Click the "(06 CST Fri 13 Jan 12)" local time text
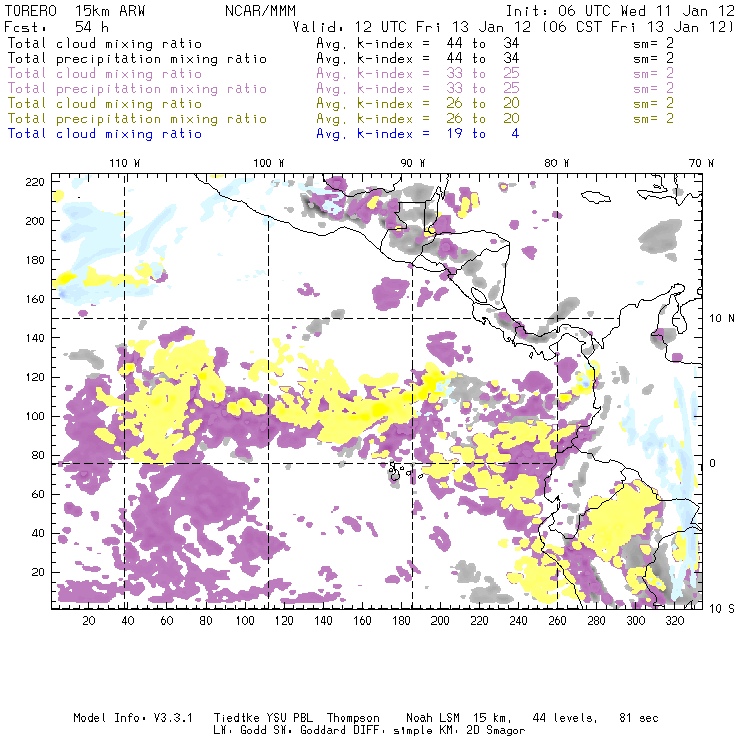This screenshot has height=740, width=740. [637, 26]
